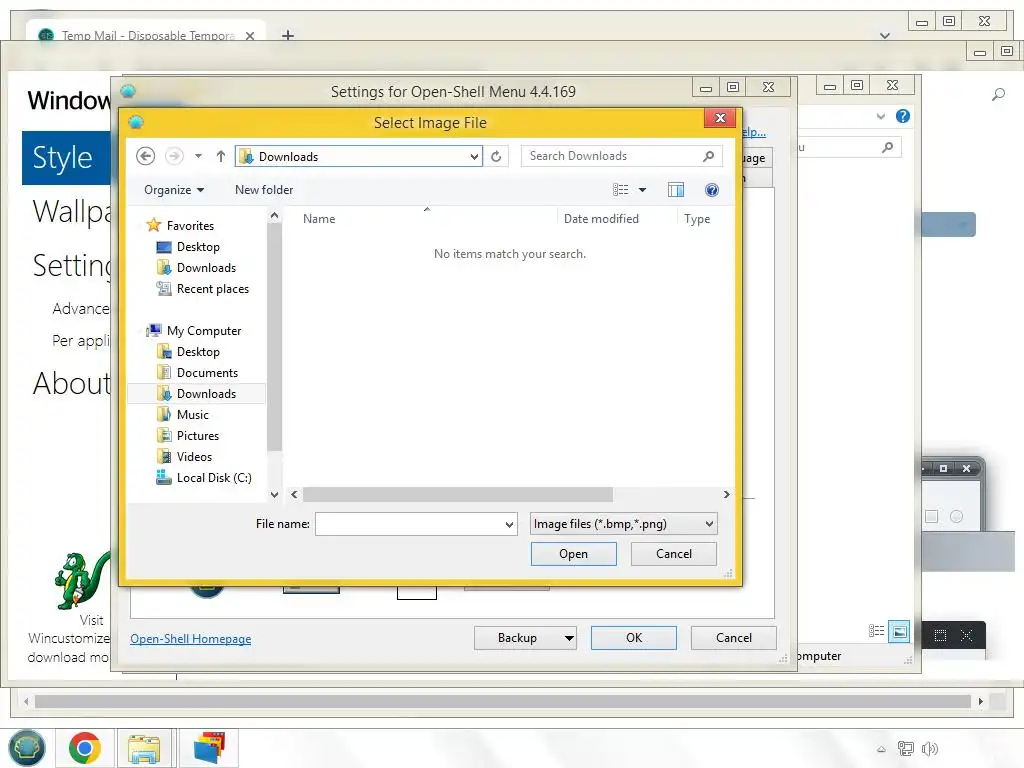This screenshot has height=768, width=1024.
Task: Expand the File name dropdown arrow
Action: pos(509,524)
